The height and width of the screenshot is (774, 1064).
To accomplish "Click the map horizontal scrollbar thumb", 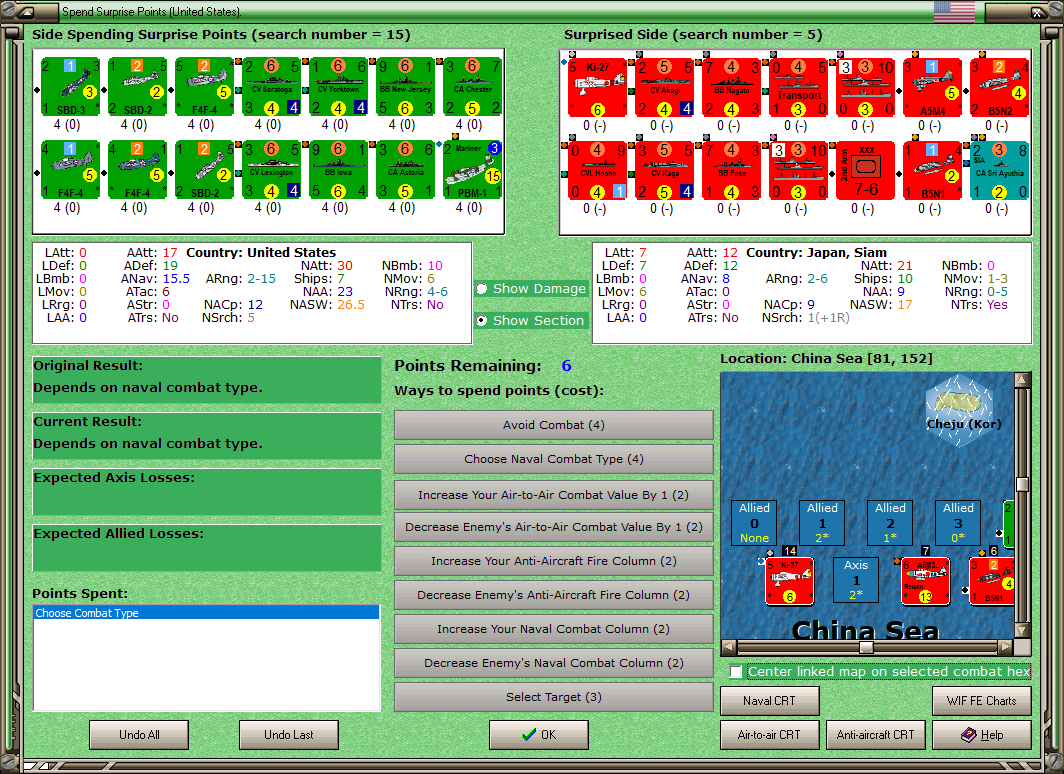I will pyautogui.click(x=866, y=647).
